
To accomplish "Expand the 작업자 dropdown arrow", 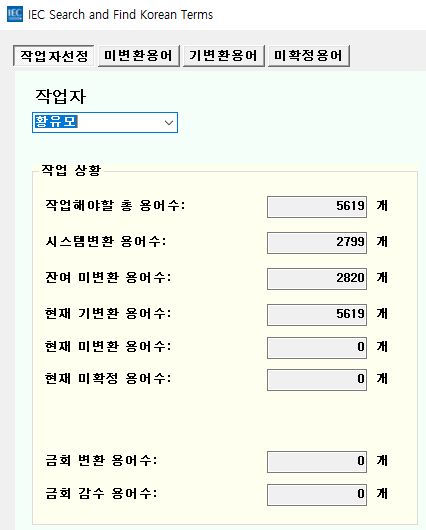I will point(169,123).
